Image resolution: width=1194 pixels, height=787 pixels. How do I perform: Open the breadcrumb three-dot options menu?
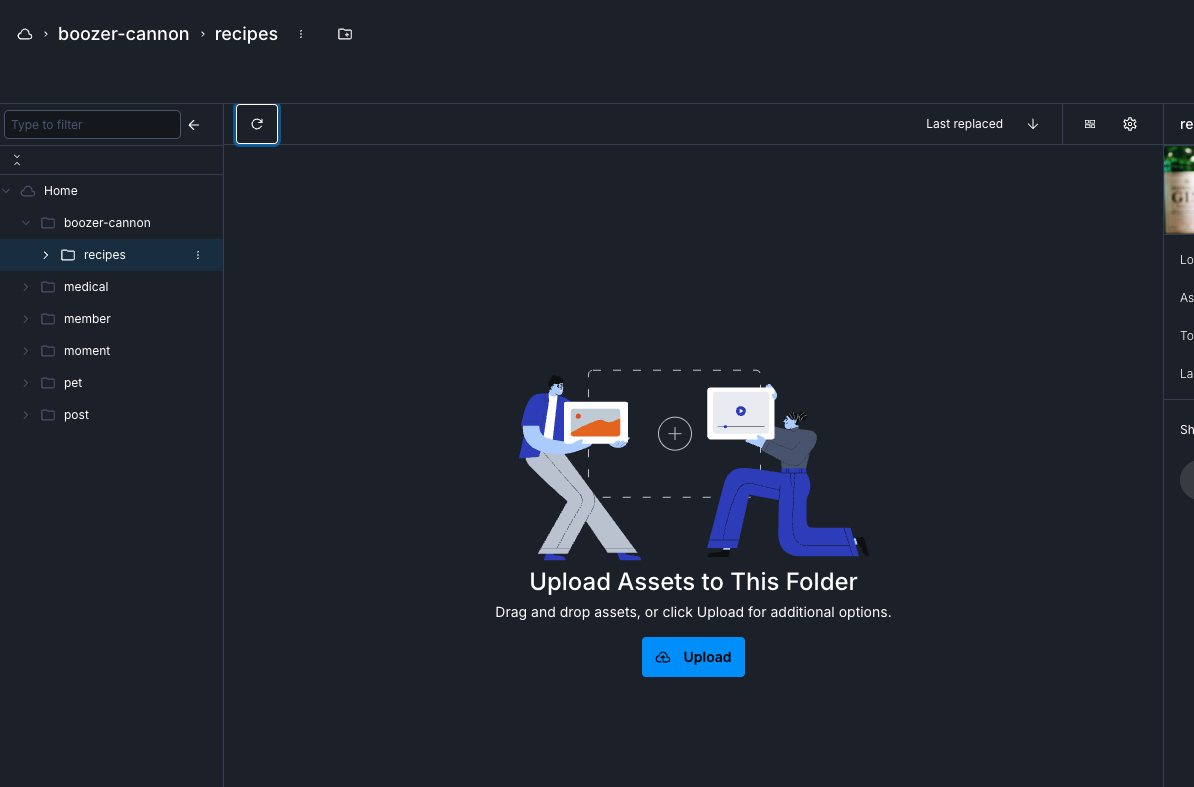click(x=301, y=34)
